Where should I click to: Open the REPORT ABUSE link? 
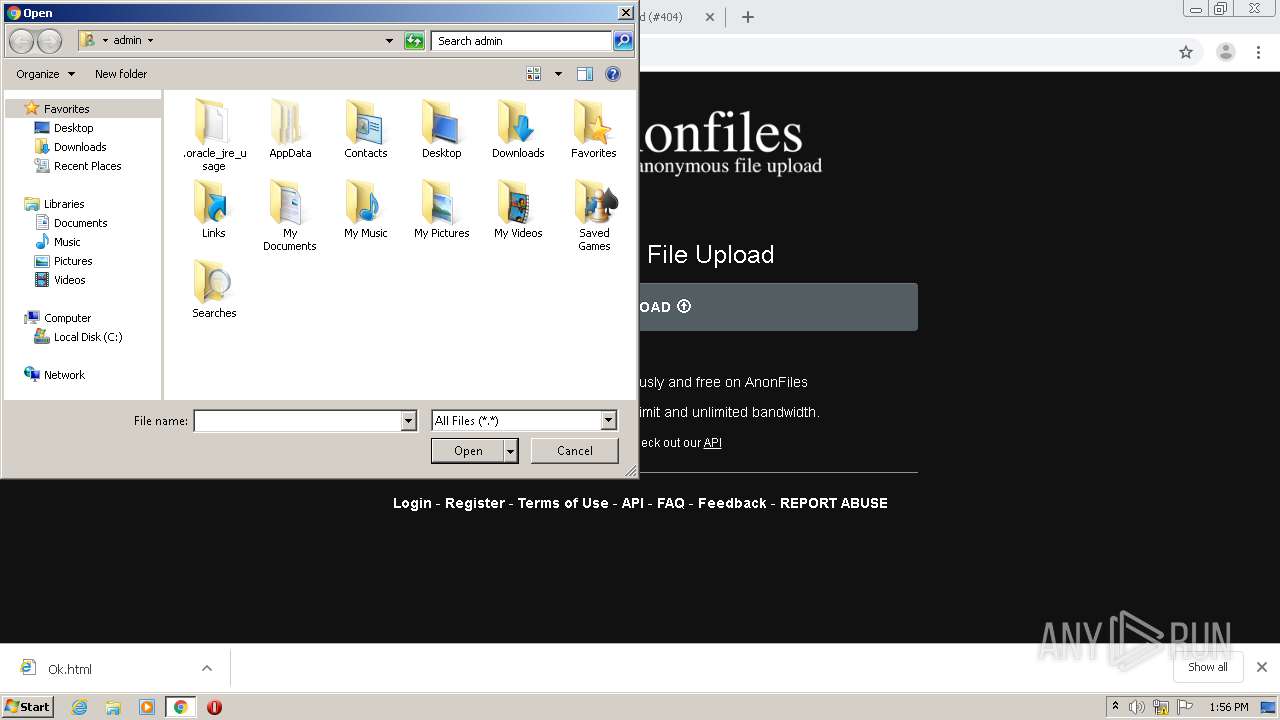click(834, 503)
